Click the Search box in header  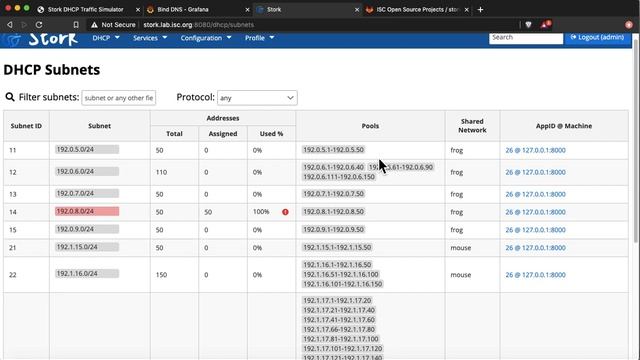(526, 38)
